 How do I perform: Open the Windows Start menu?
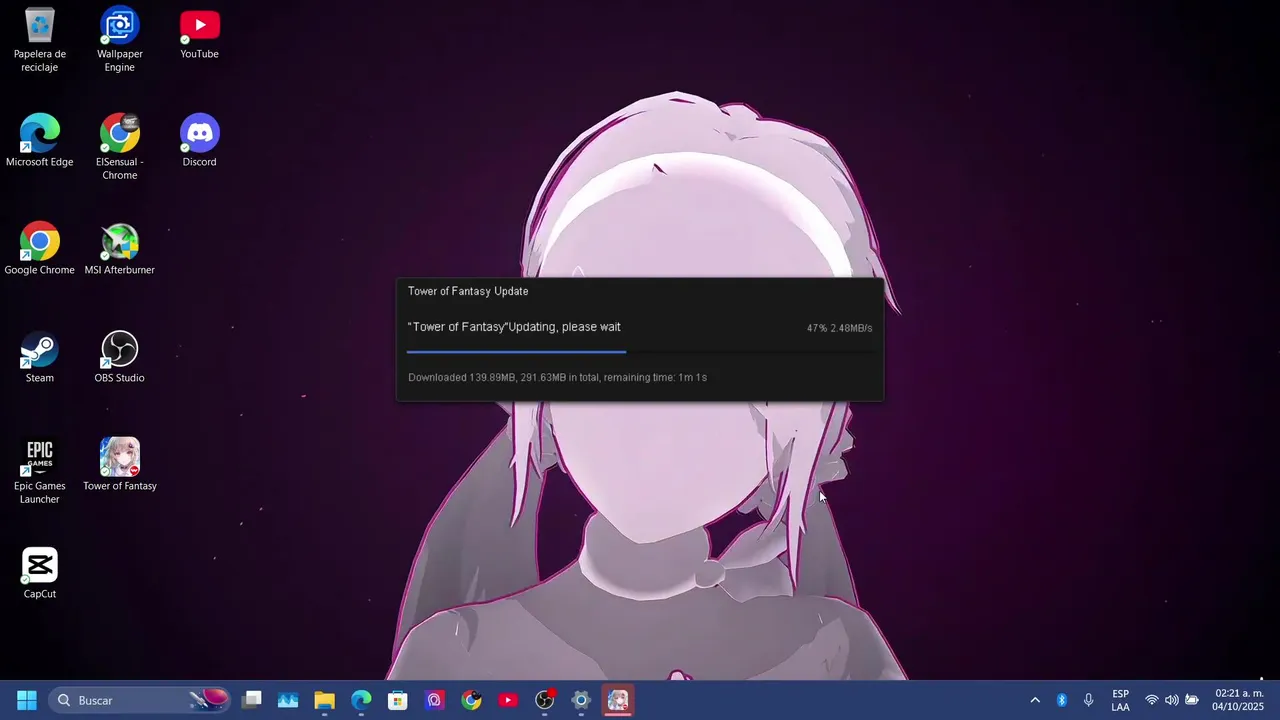[x=27, y=700]
